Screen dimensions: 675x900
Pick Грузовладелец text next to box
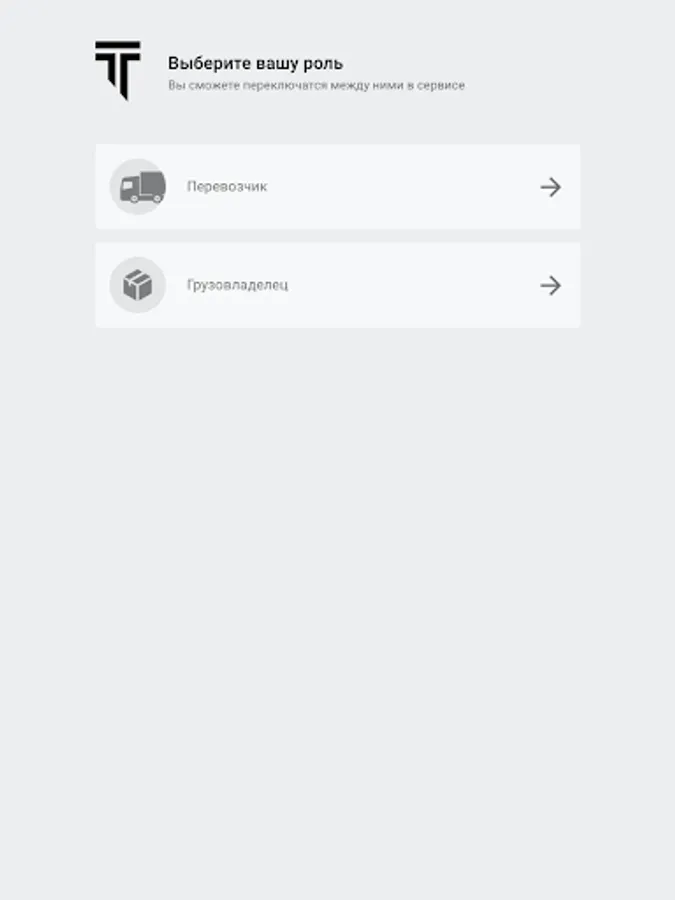click(238, 285)
